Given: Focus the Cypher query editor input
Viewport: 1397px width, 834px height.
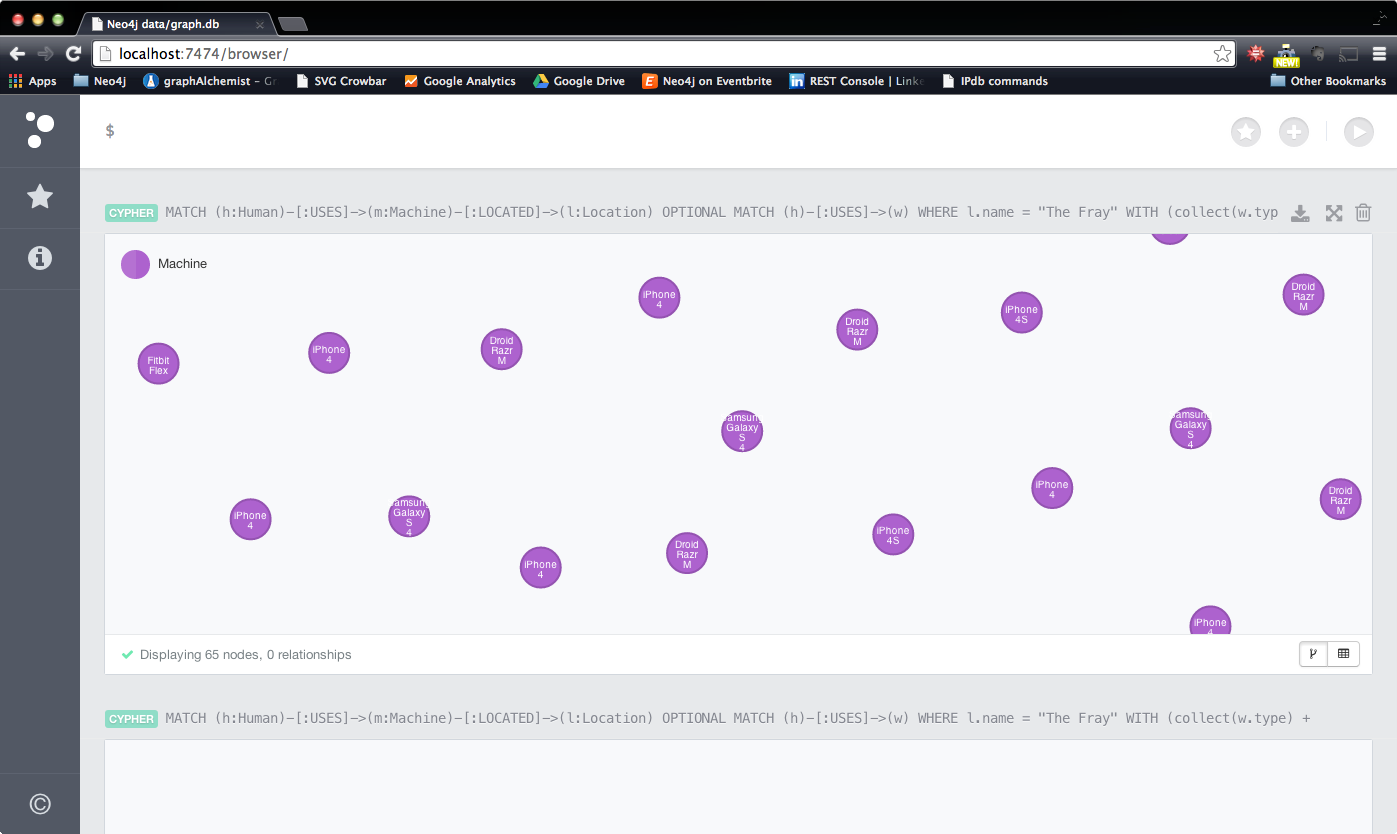Looking at the screenshot, I should pos(660,131).
